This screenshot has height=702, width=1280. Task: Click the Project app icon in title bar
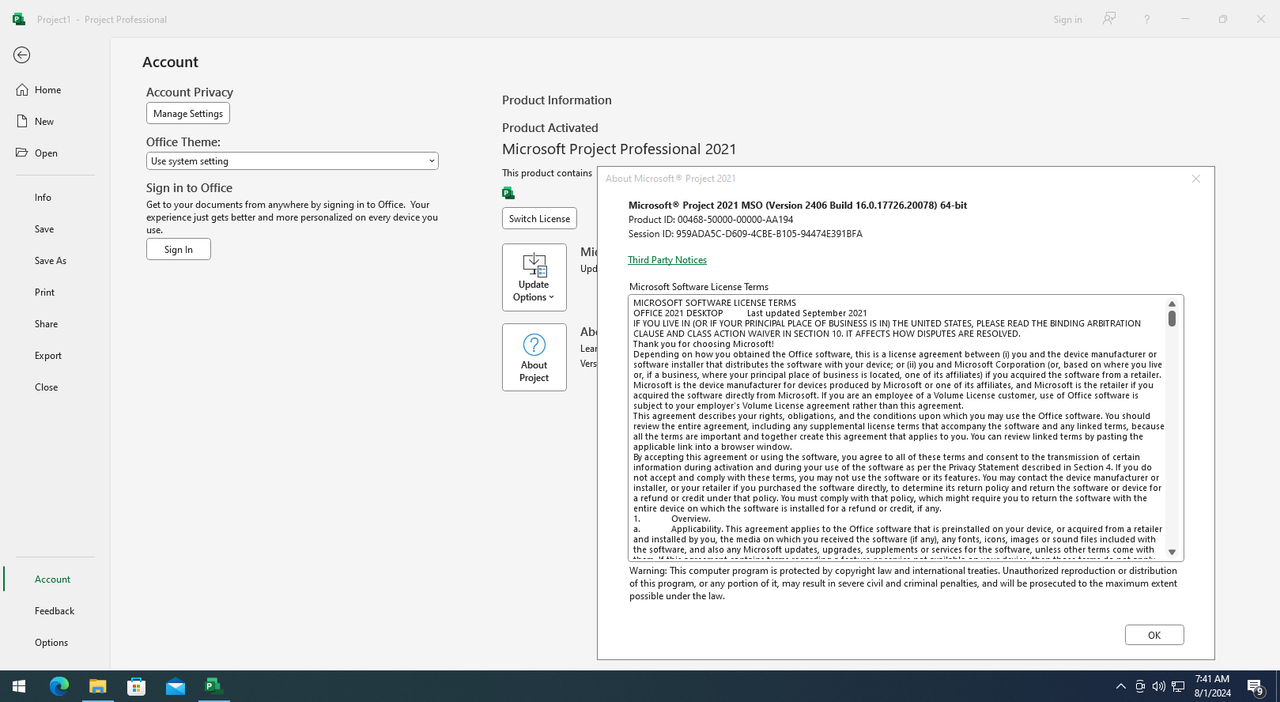(x=18, y=19)
